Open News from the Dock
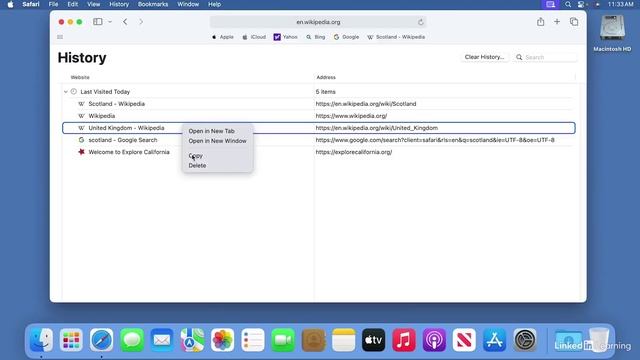 (x=464, y=340)
